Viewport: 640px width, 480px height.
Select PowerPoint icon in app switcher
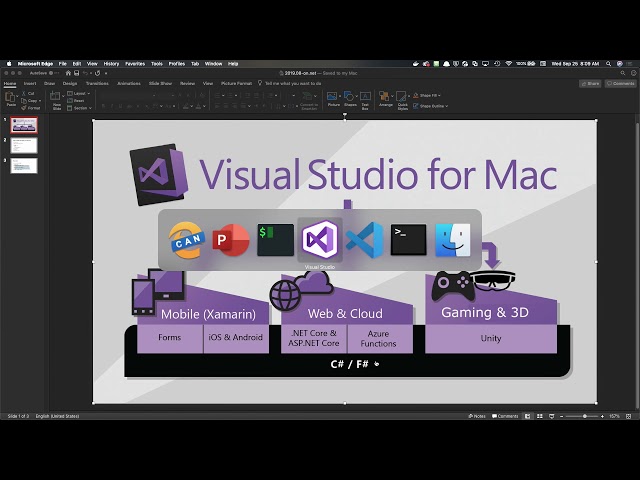(231, 240)
